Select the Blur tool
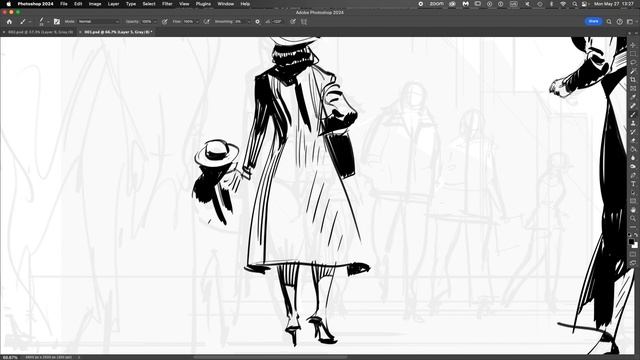The height and width of the screenshot is (360, 640). coord(633,158)
